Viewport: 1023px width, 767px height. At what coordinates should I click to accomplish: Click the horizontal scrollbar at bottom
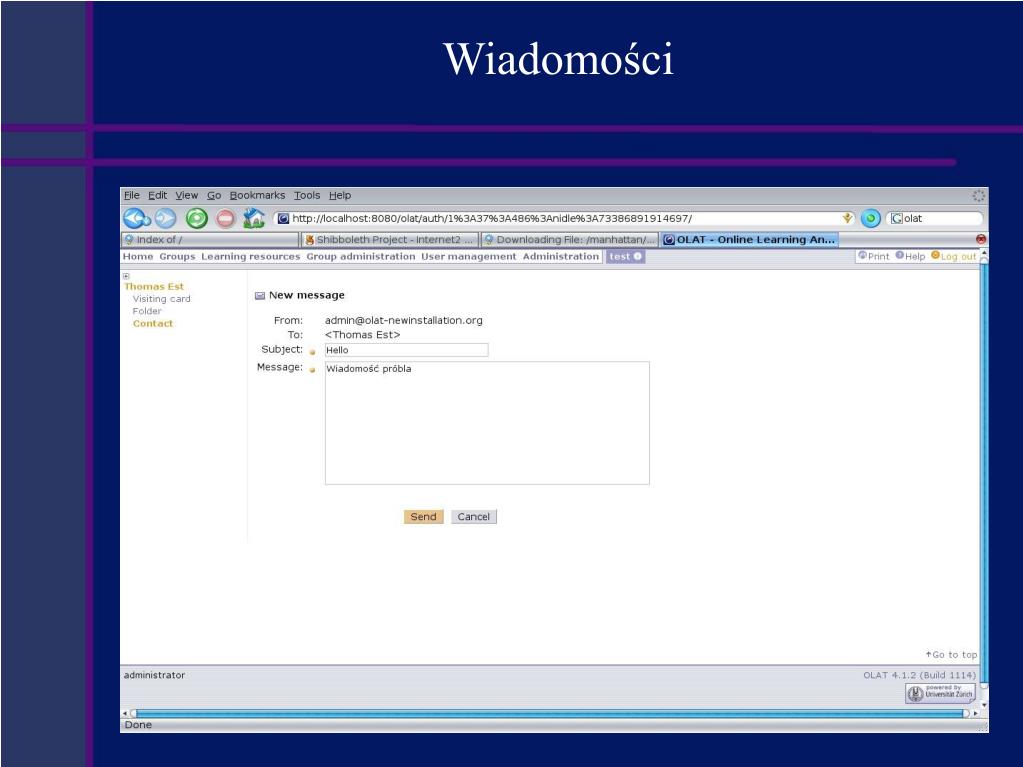coord(551,714)
